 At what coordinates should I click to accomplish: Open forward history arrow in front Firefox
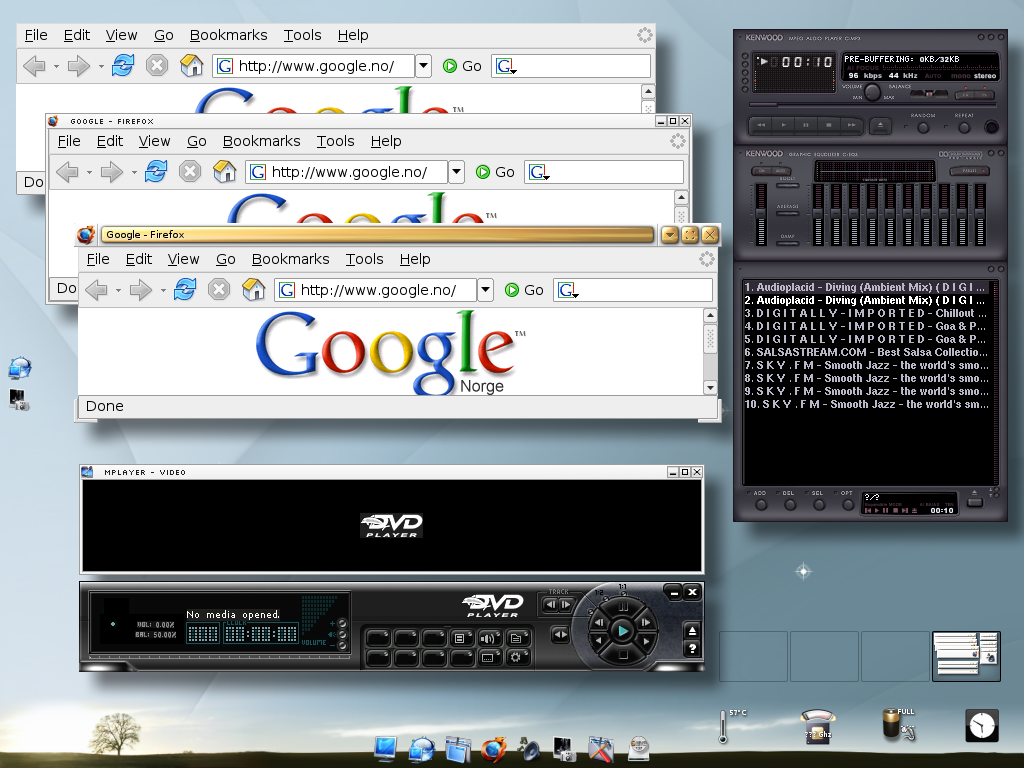point(163,290)
